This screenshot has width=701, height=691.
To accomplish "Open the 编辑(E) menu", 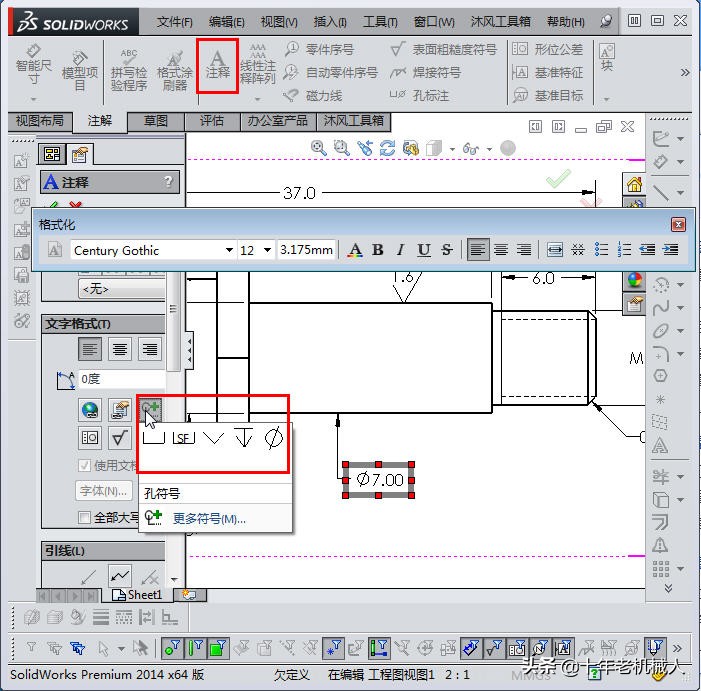I will (x=227, y=22).
